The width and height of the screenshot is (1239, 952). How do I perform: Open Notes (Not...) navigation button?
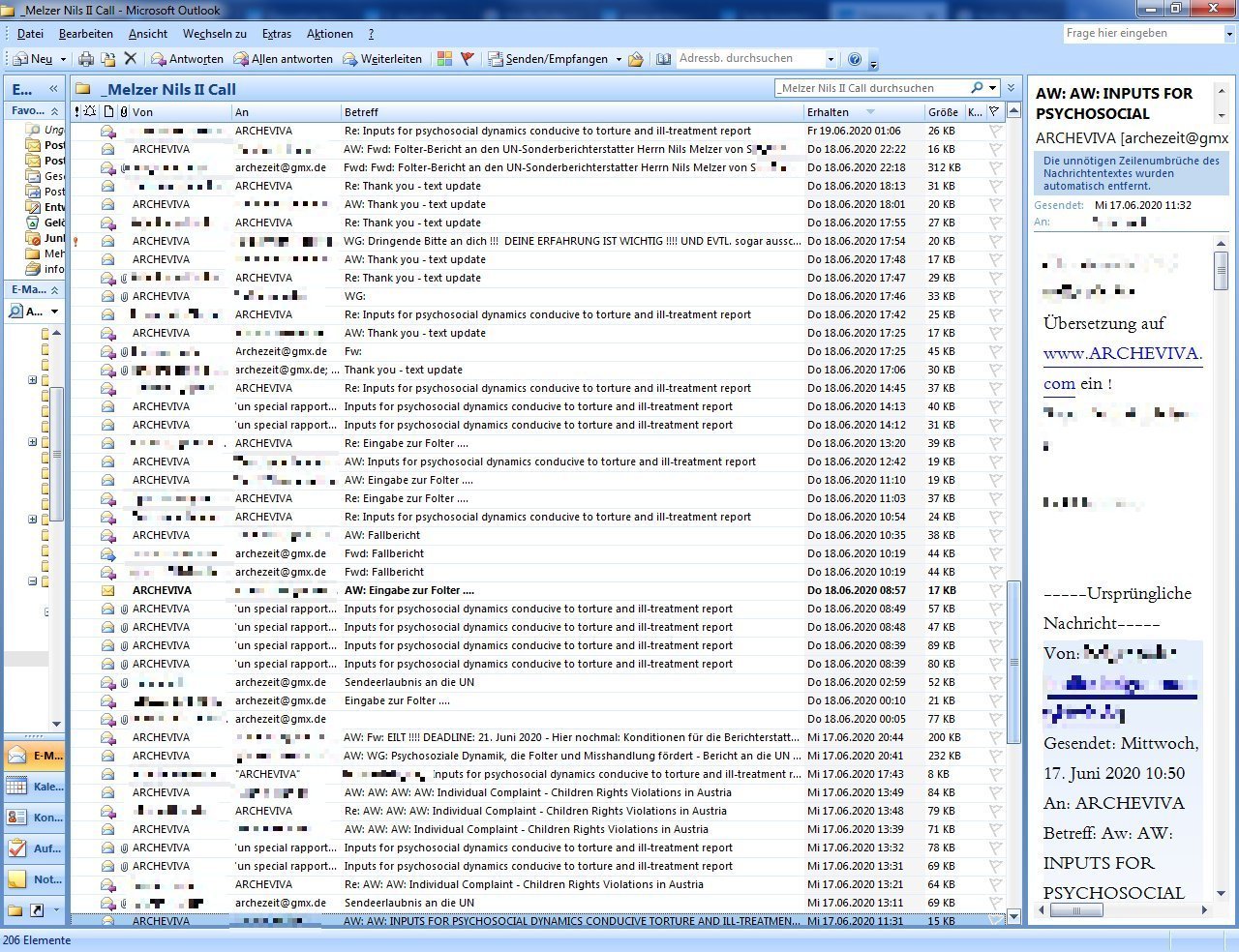(35, 879)
